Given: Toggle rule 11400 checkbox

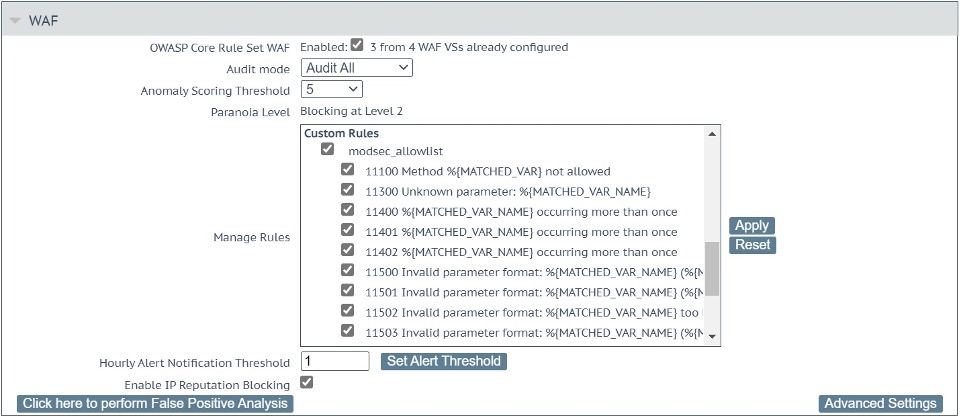Looking at the screenshot, I should click(x=348, y=210).
